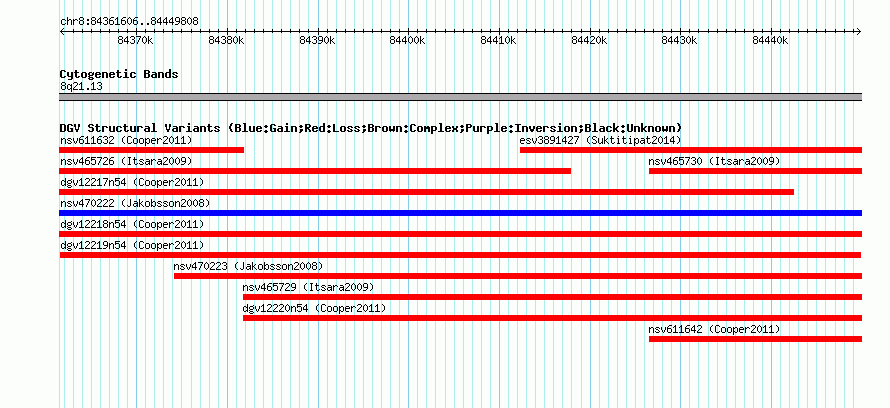The image size is (890, 408).
Task: Click the 84390k ruler position
Action: point(317,41)
